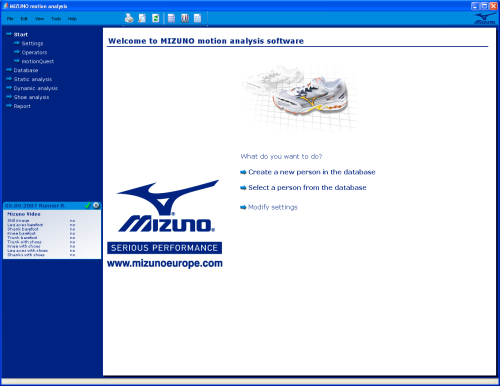Open Dynamic analysis in the sidebar

(x=36, y=88)
